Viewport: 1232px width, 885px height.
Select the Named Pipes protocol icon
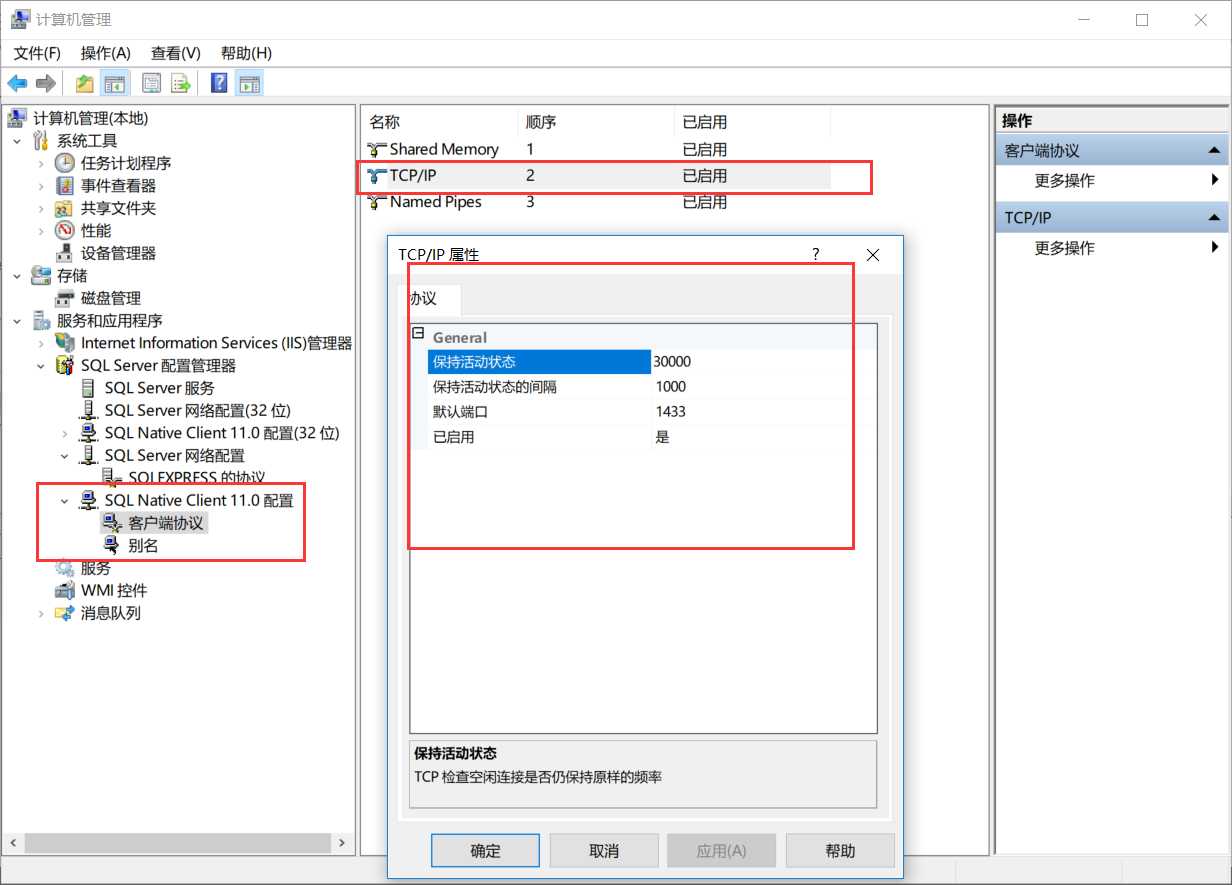(377, 202)
